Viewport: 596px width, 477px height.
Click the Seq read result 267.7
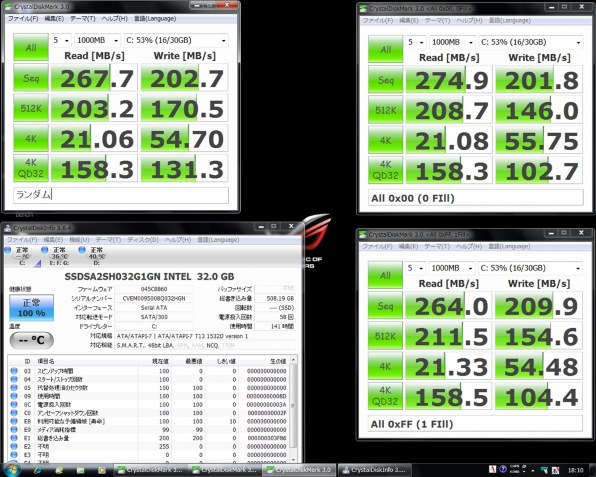tap(94, 78)
